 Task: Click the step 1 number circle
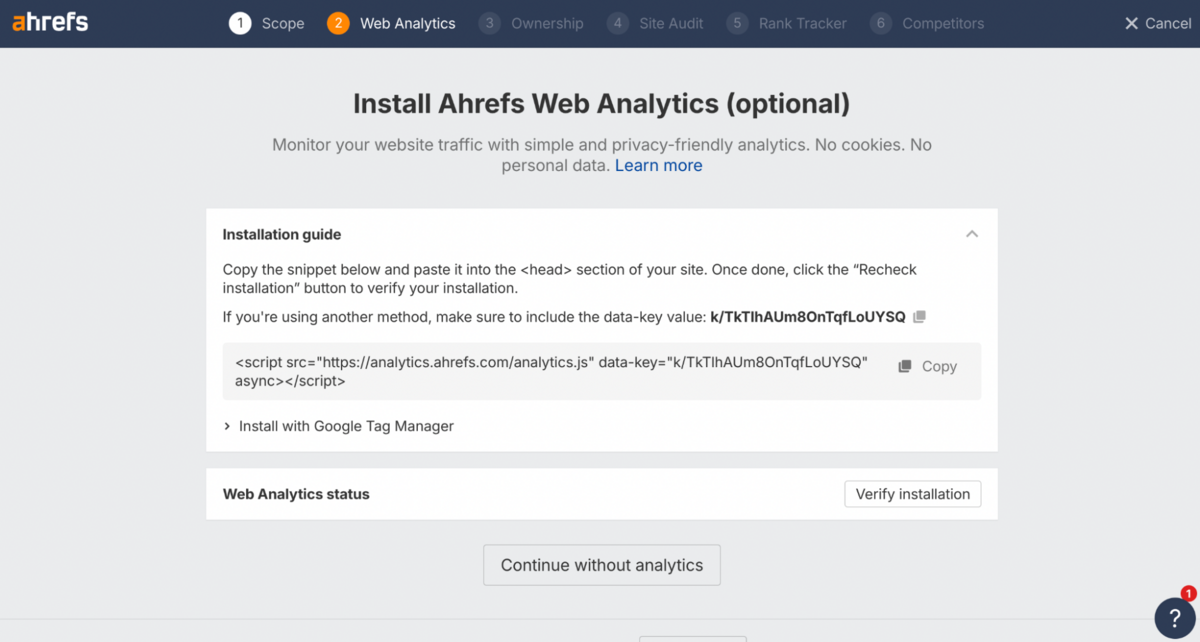(239, 23)
